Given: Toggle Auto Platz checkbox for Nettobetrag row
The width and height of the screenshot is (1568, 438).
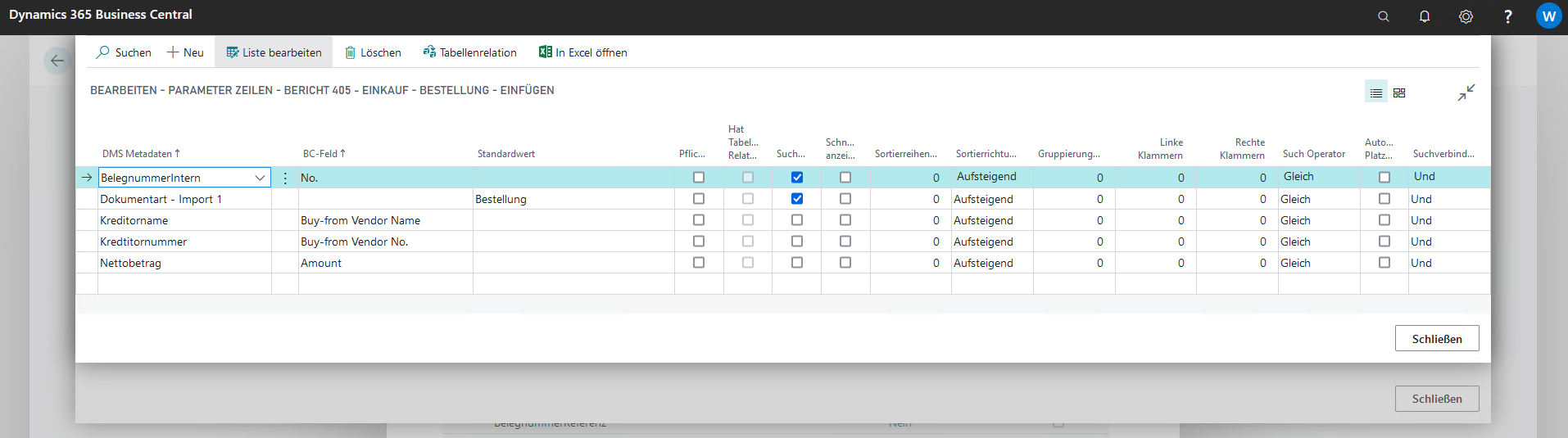Looking at the screenshot, I should pyautogui.click(x=1384, y=263).
